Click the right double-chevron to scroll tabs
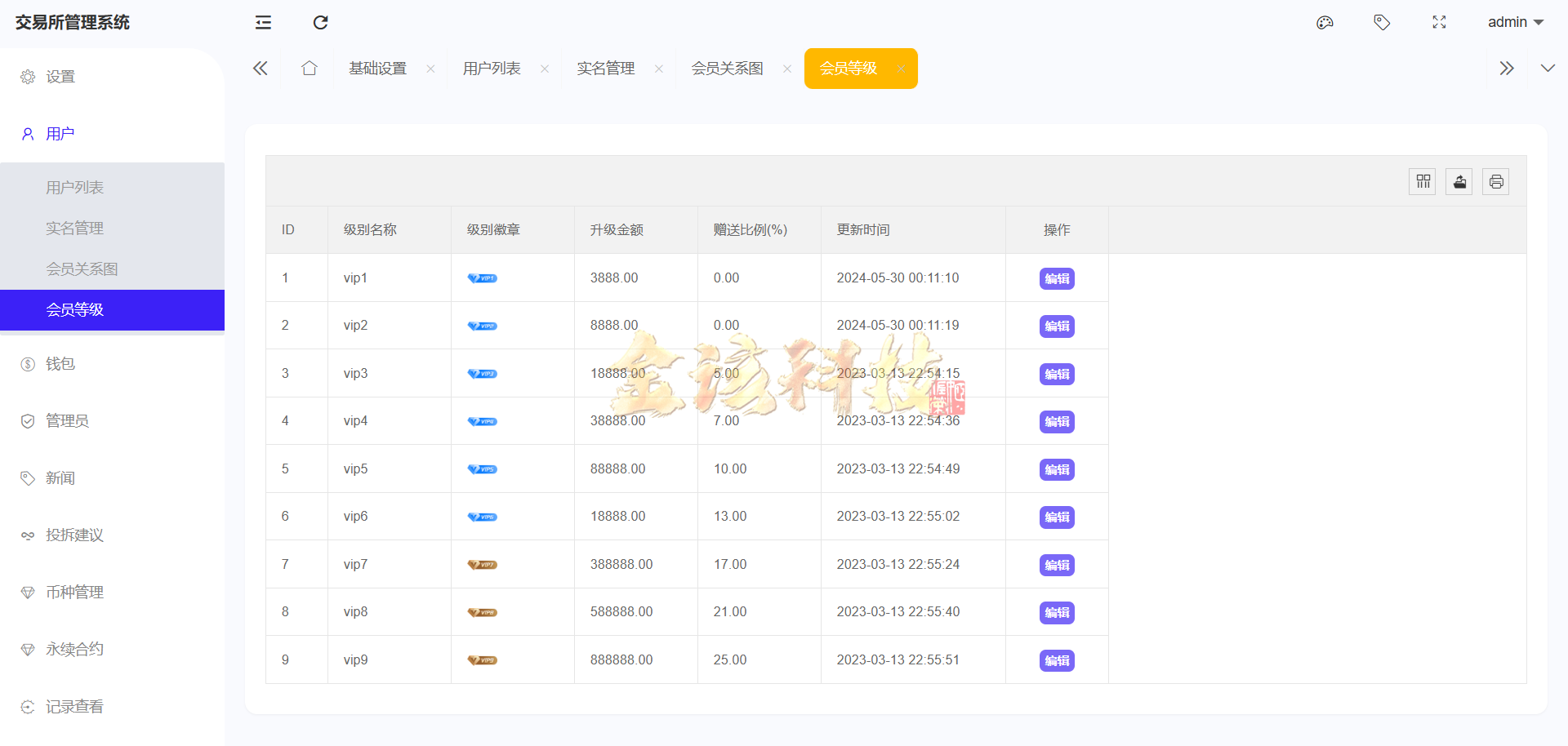 coord(1507,68)
